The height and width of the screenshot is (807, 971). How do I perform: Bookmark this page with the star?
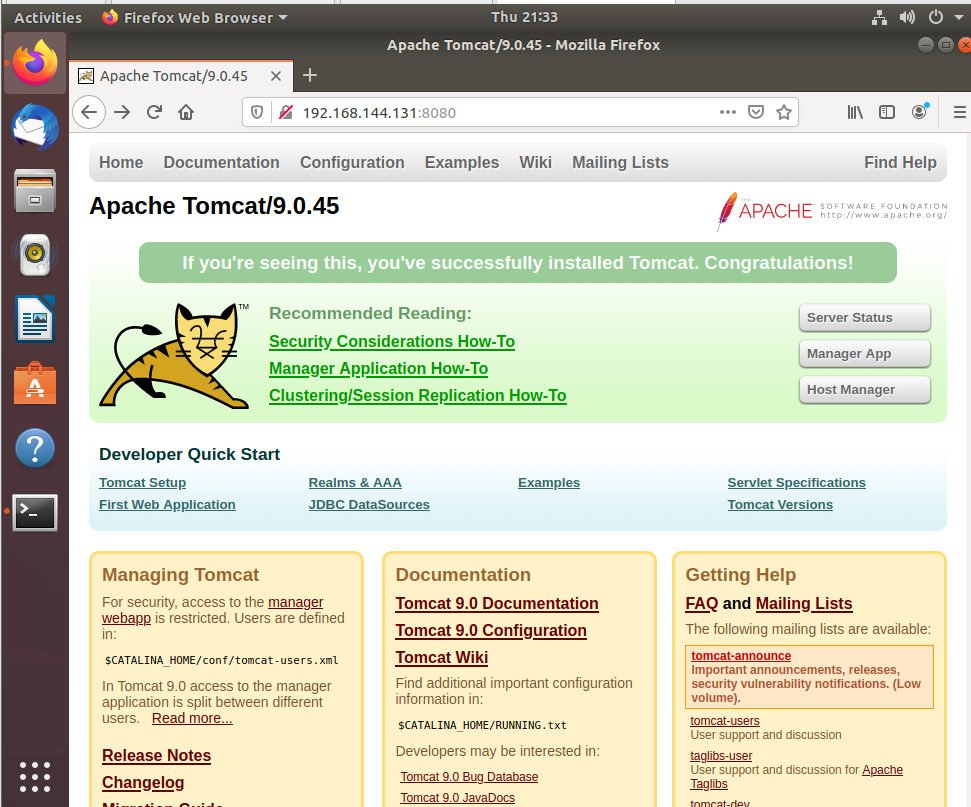click(784, 112)
